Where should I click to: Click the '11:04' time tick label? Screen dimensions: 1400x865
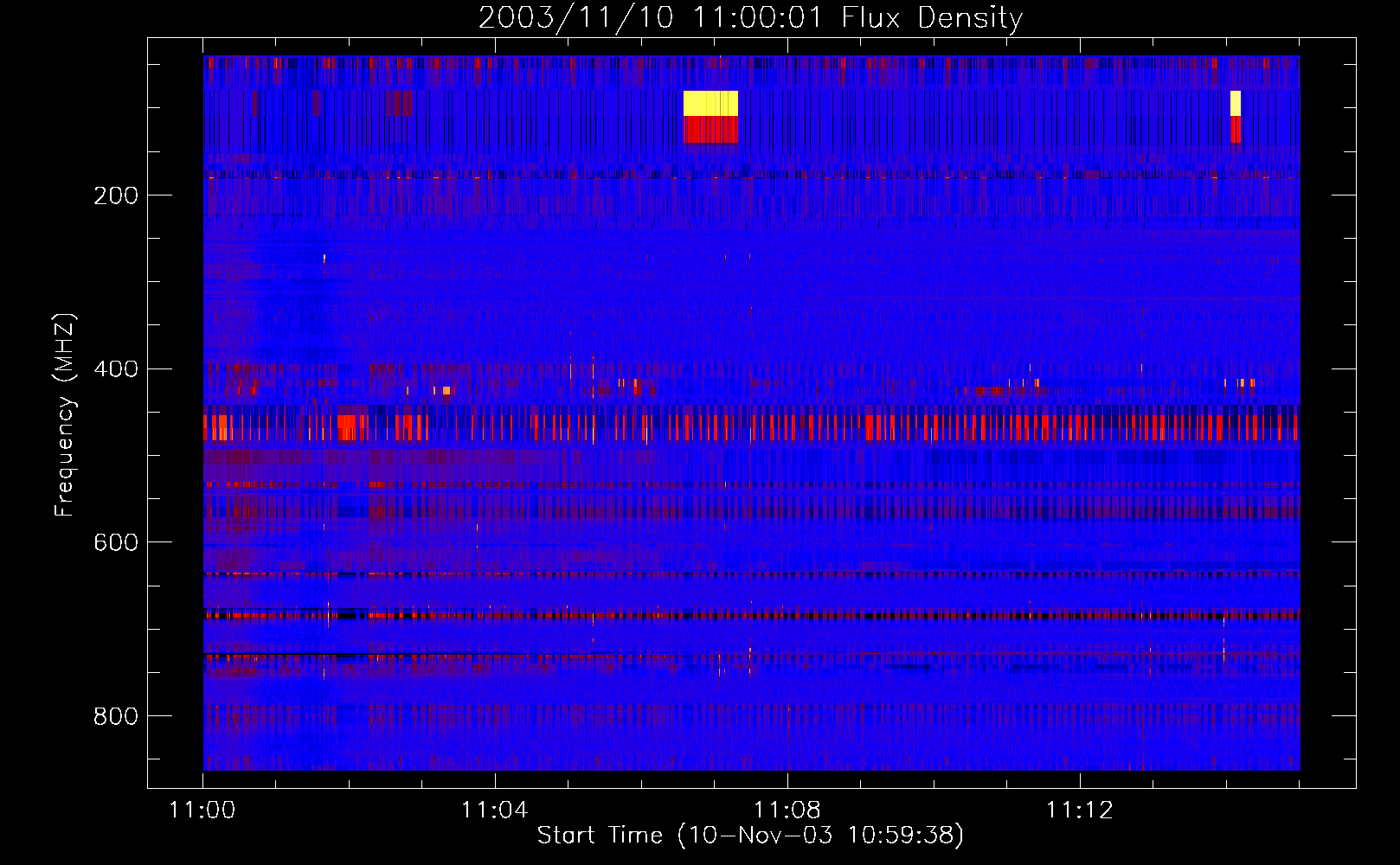(494, 811)
